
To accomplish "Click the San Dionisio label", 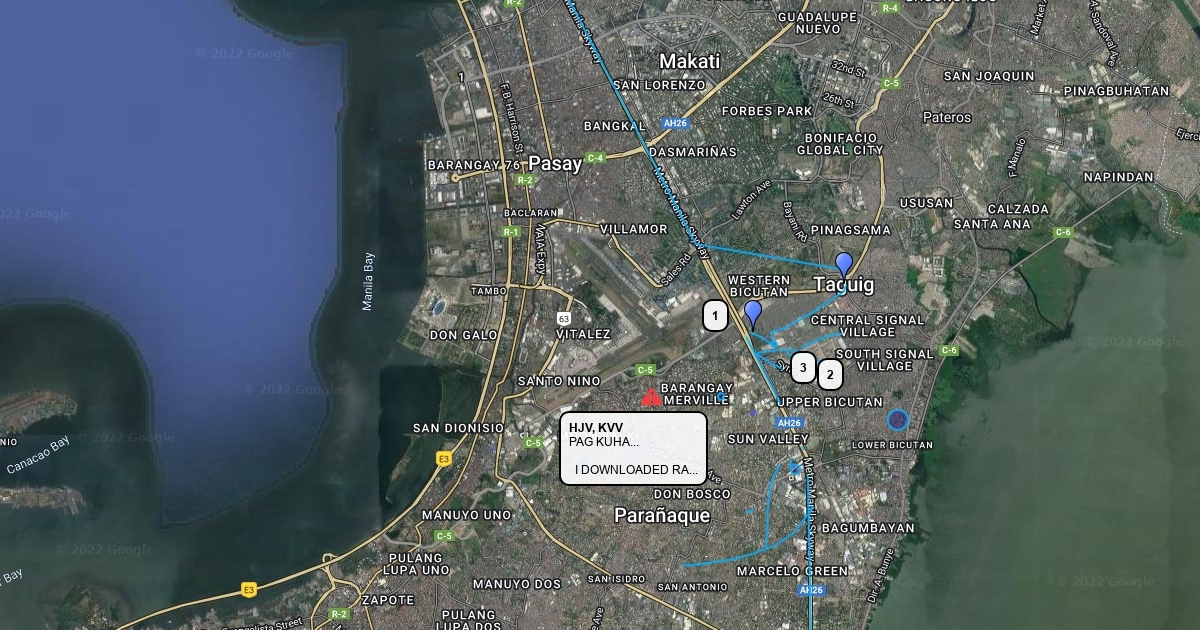I will tap(459, 428).
